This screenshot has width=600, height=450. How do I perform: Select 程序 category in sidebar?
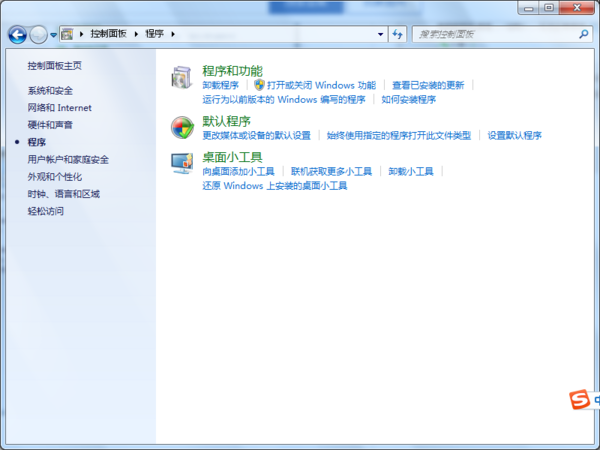pos(37,142)
